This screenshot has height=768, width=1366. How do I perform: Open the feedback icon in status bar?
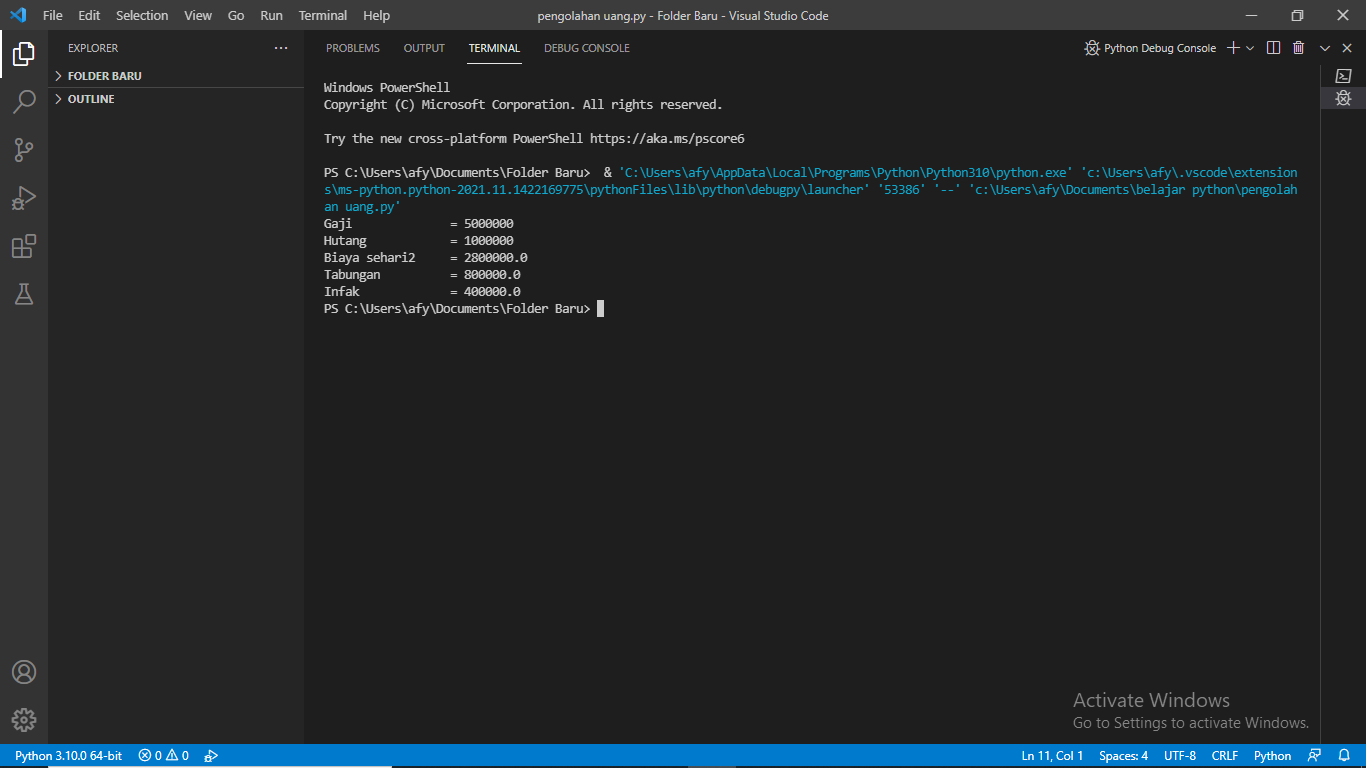[x=1315, y=756]
